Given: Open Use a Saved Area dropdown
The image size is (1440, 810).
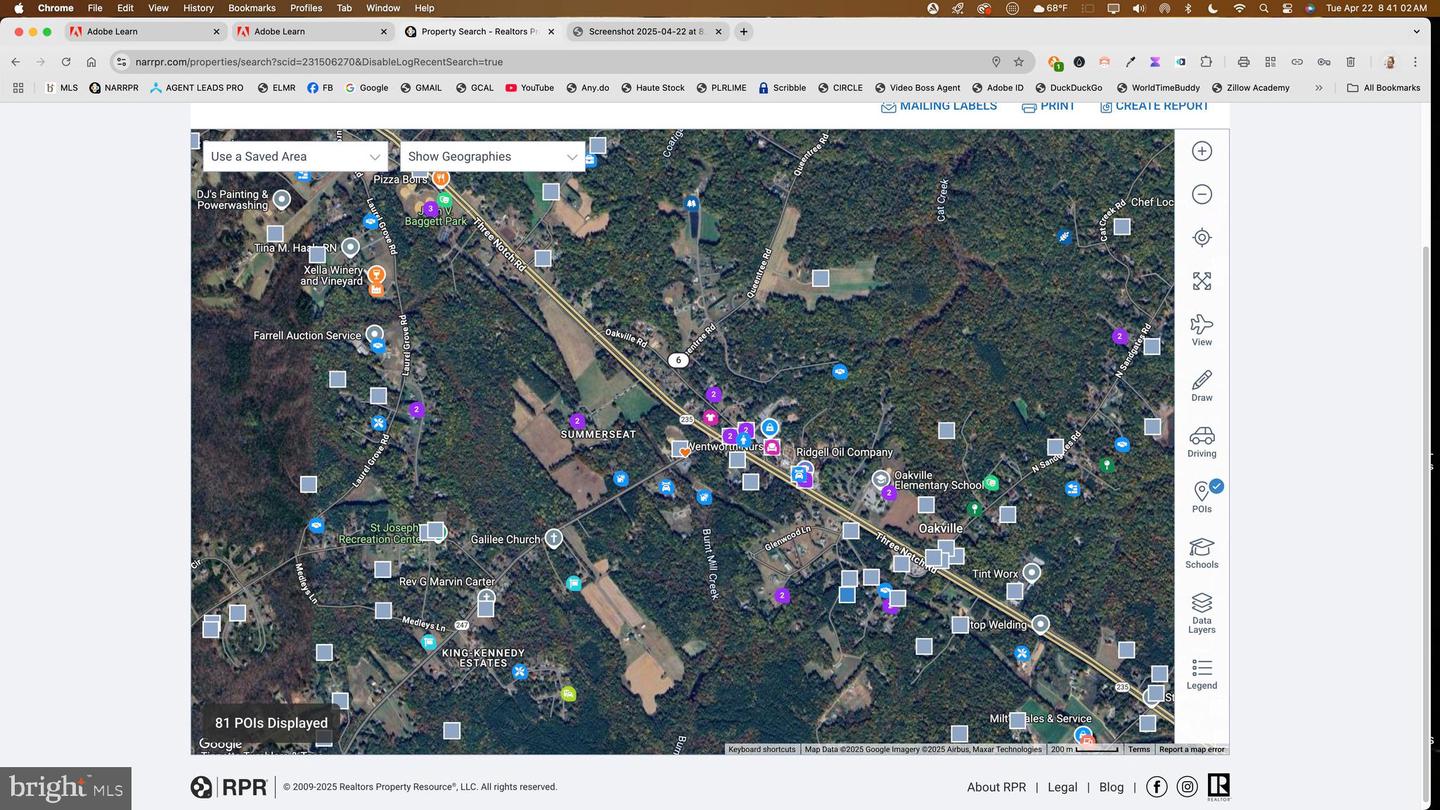Looking at the screenshot, I should [x=295, y=157].
